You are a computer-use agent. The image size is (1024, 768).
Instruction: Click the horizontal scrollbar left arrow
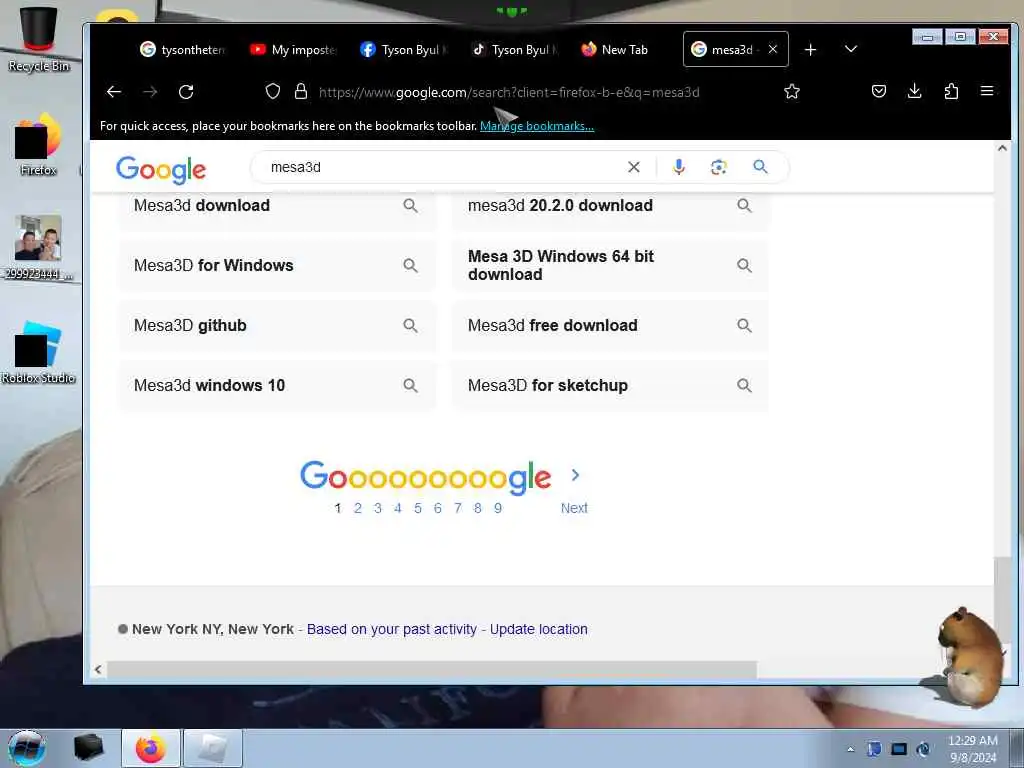tap(98, 669)
